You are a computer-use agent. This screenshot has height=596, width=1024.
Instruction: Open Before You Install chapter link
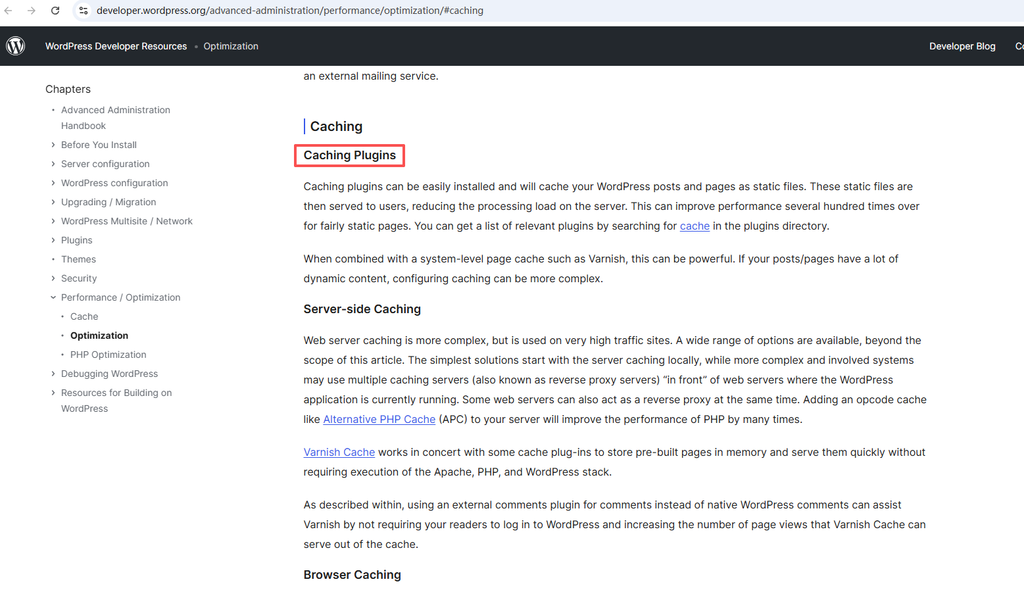point(99,145)
